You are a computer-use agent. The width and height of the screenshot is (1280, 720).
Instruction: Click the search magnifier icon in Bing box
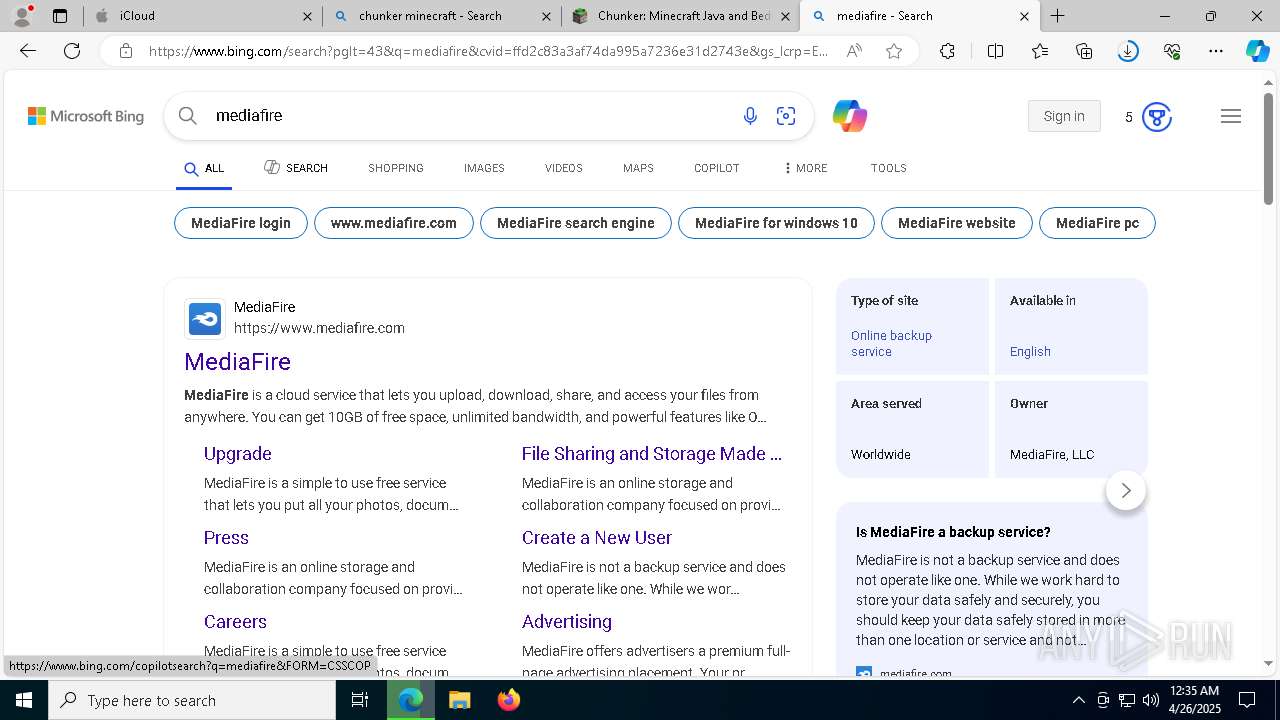pyautogui.click(x=187, y=116)
